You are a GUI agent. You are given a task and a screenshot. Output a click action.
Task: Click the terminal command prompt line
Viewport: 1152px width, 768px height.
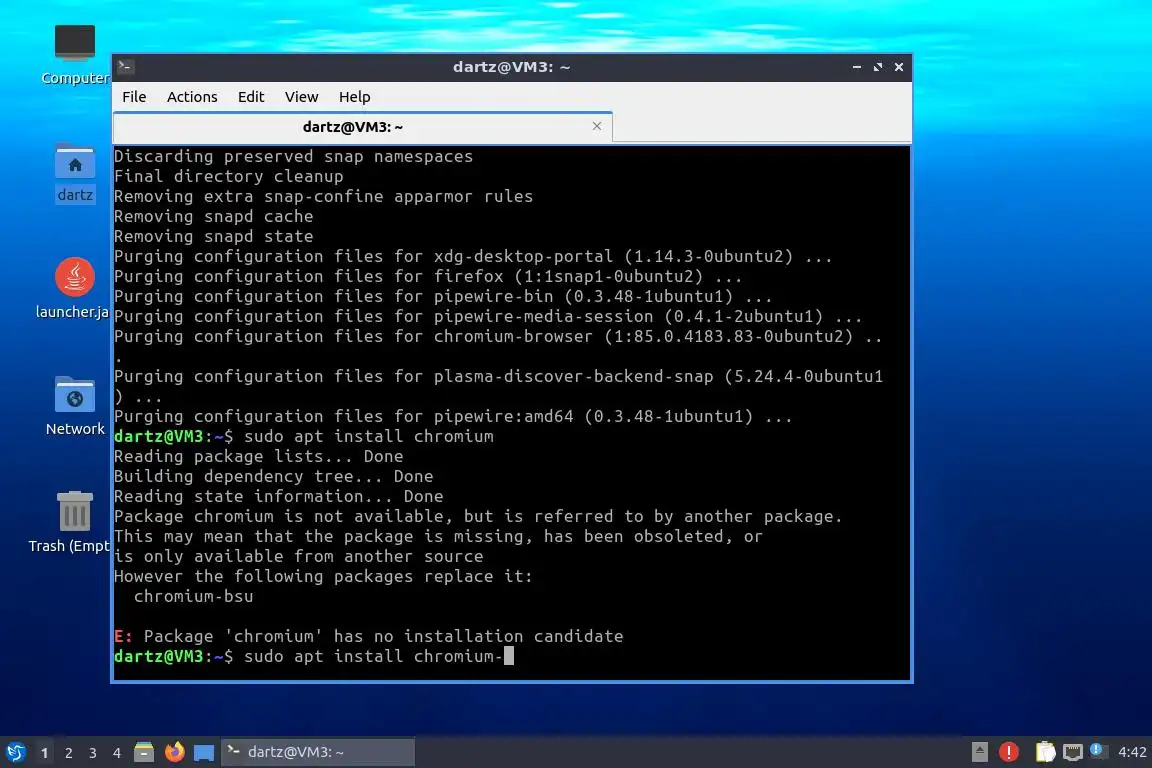click(314, 656)
